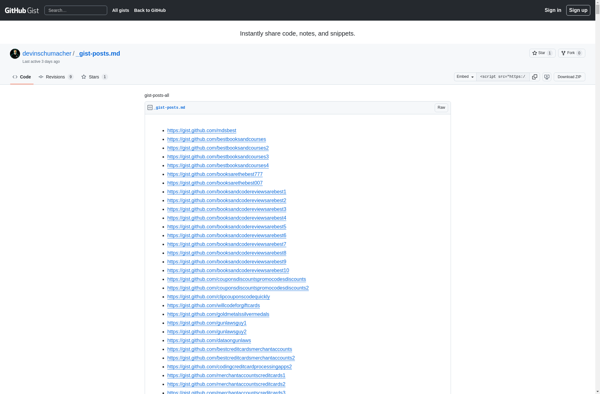Viewport: 600px width, 394px height.
Task: Open devinschumacher avatar image
Action: coord(15,54)
